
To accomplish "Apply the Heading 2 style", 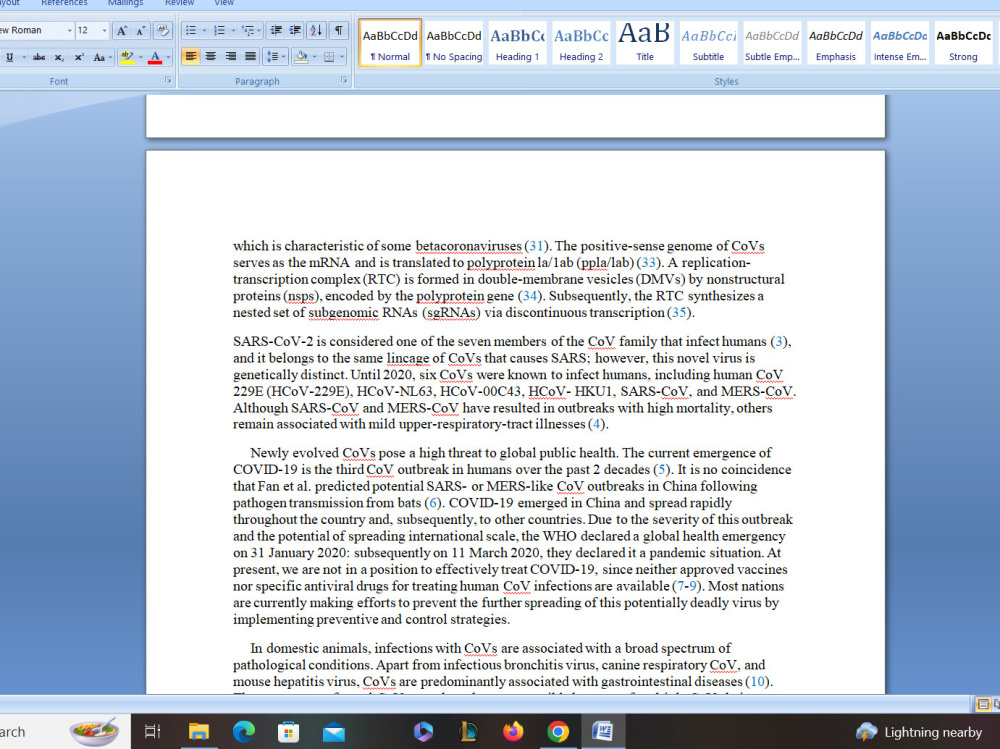I will pyautogui.click(x=581, y=43).
